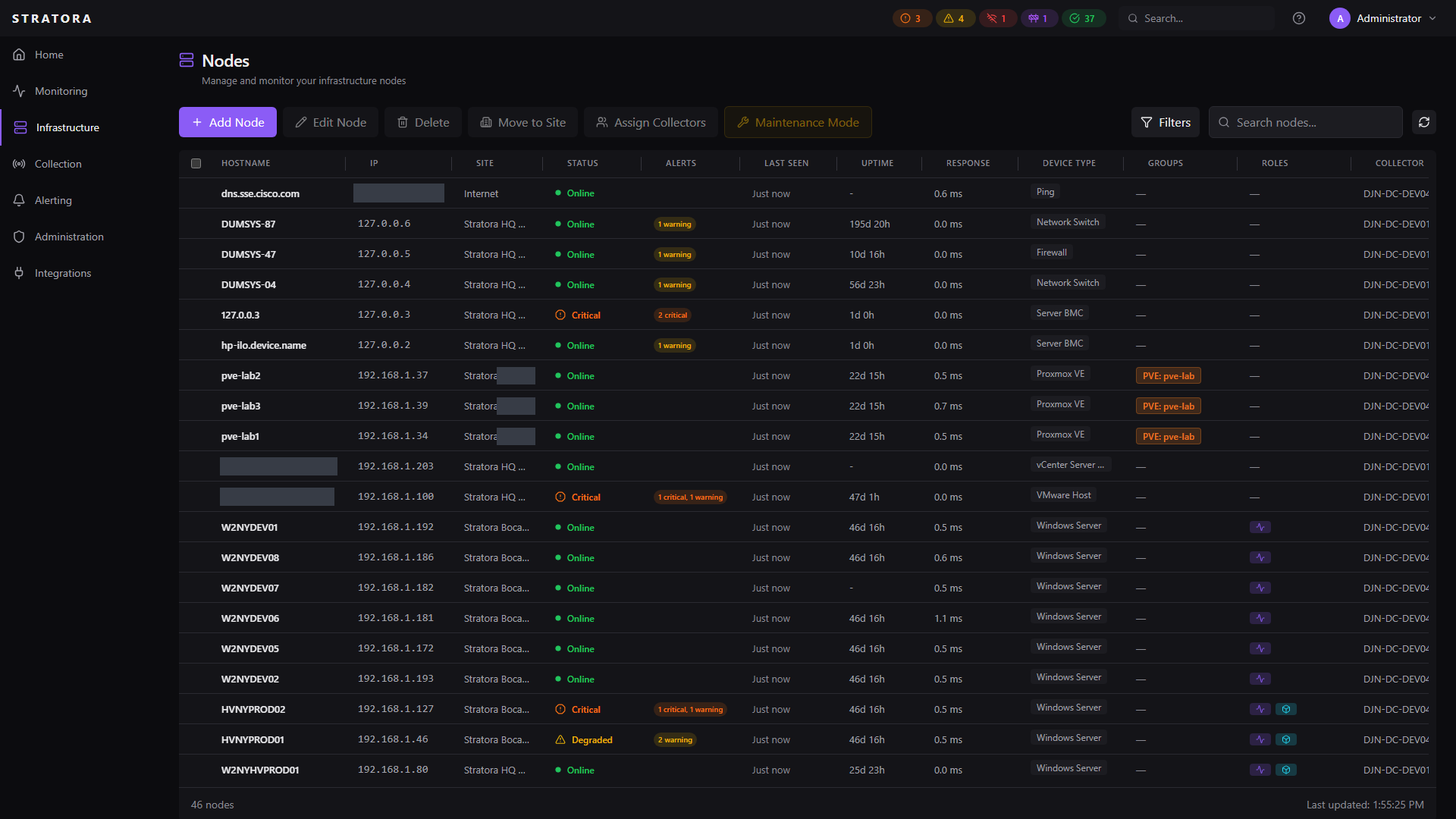Image resolution: width=1456 pixels, height=819 pixels.
Task: Sort by the HOSTNAME column header
Action: click(246, 163)
